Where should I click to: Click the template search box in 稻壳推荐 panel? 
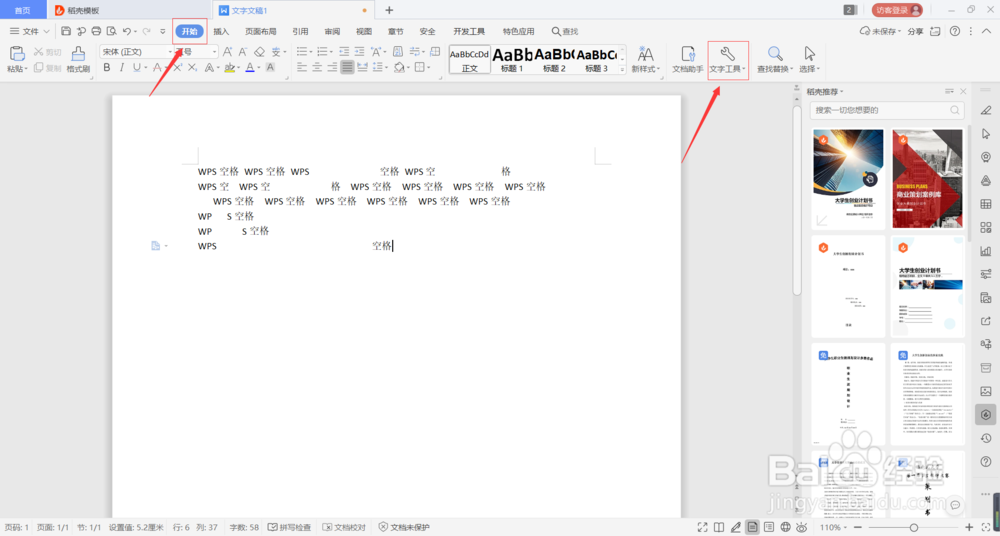coord(886,110)
